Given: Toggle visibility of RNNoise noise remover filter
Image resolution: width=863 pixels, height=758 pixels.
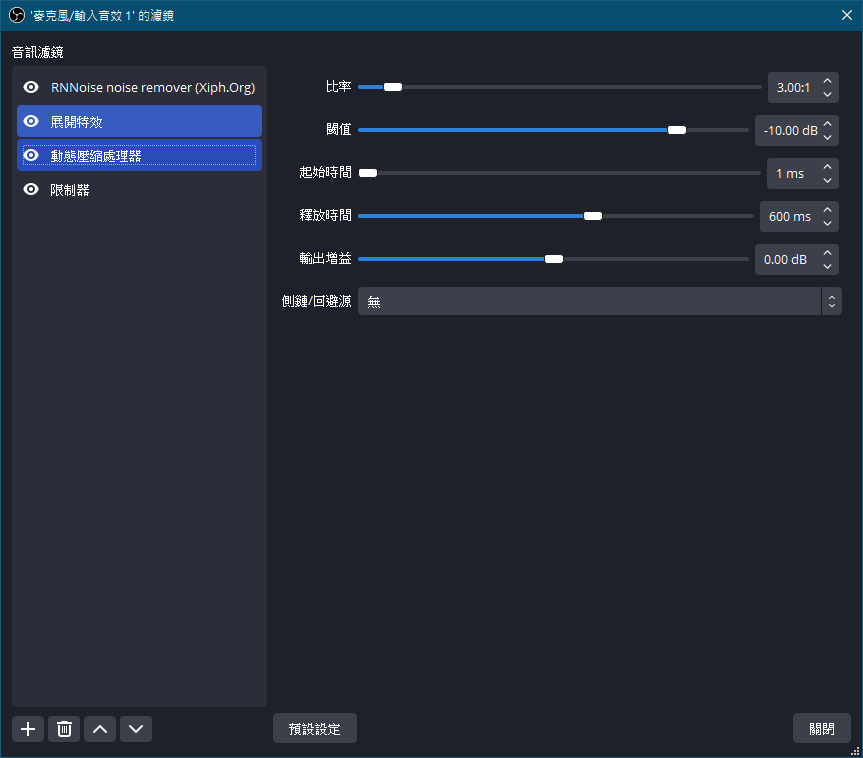Looking at the screenshot, I should click(31, 87).
